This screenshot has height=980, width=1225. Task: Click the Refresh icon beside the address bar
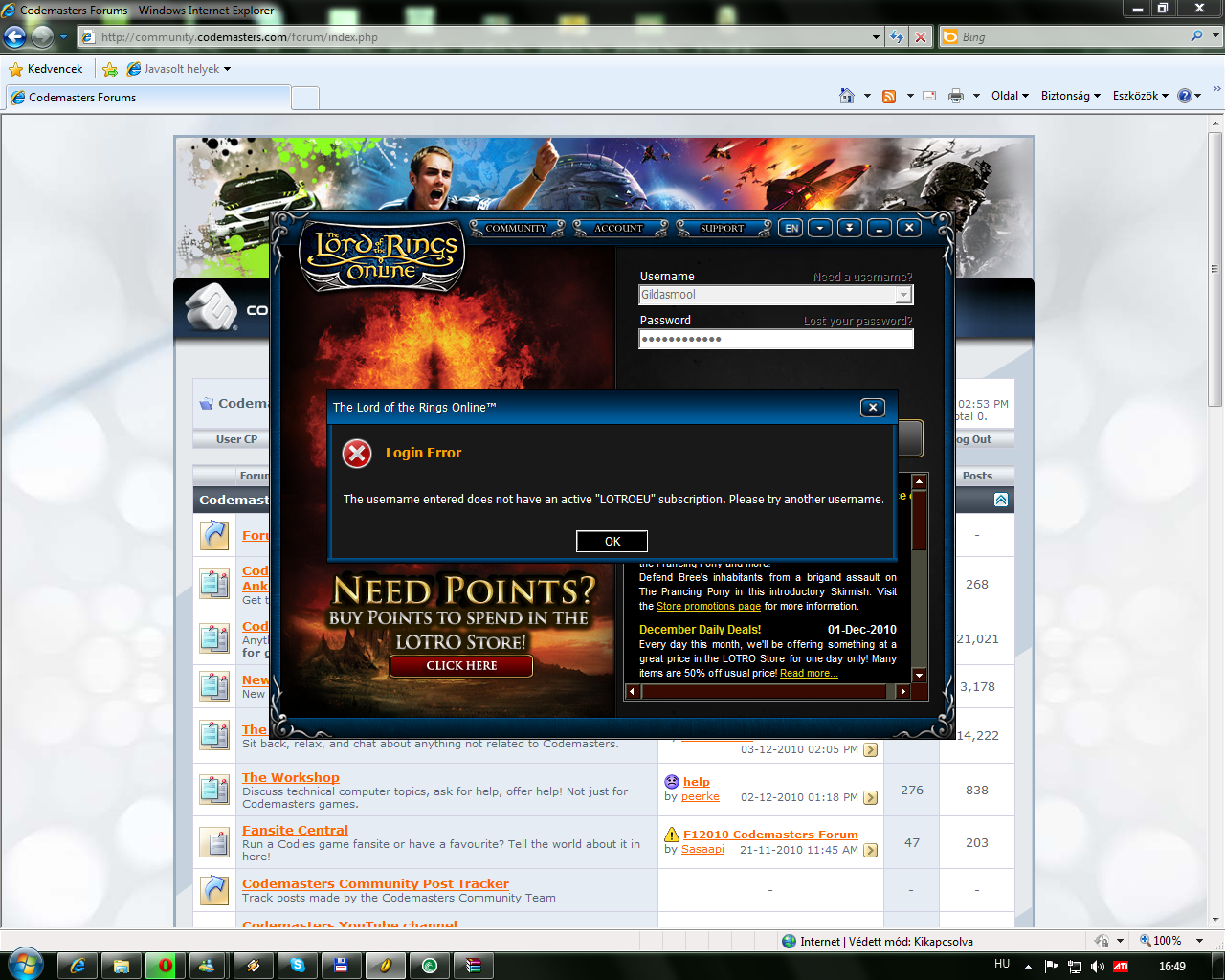[897, 37]
